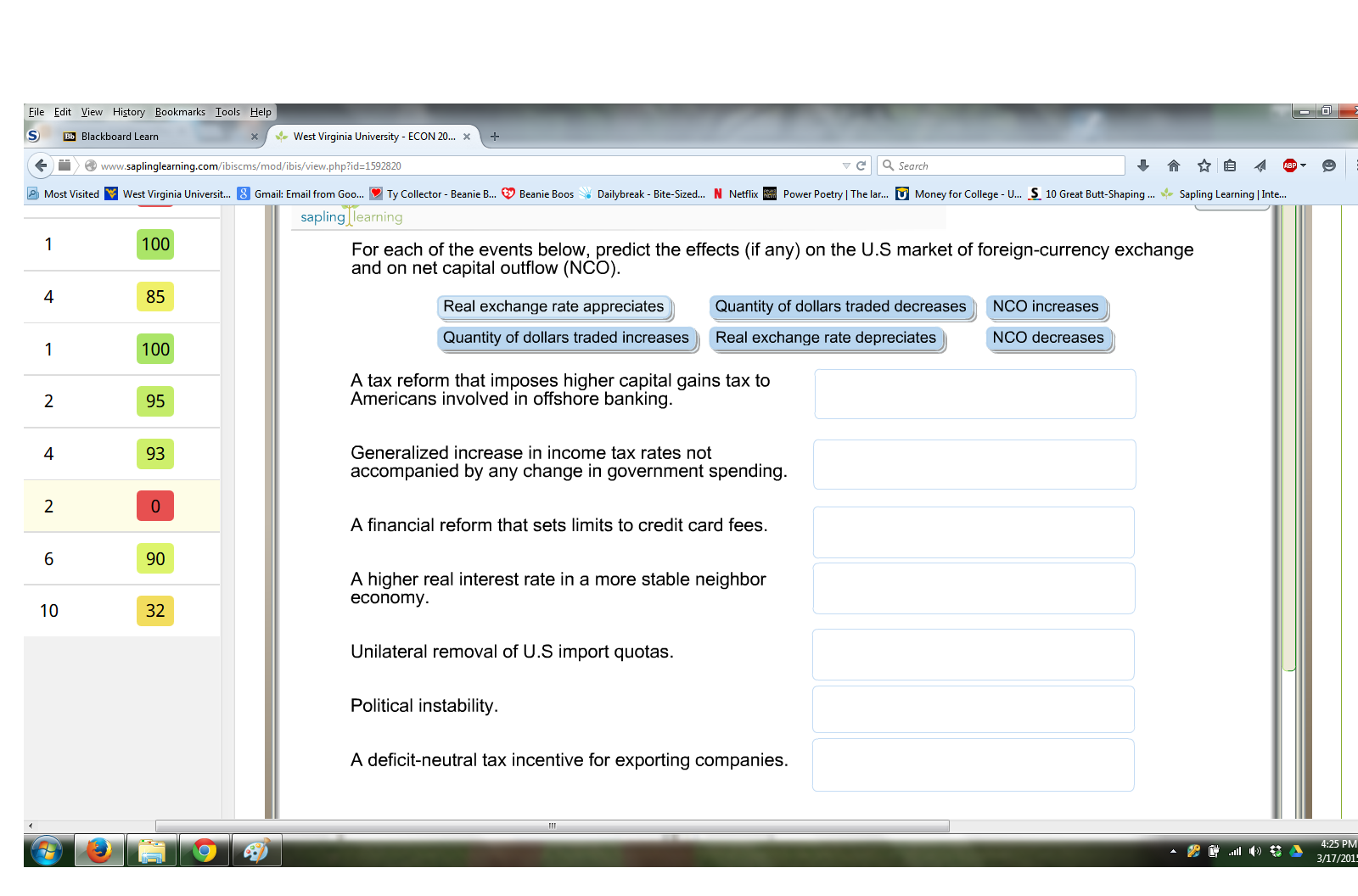Open the View menu
The image size is (1358, 896).
[92, 112]
